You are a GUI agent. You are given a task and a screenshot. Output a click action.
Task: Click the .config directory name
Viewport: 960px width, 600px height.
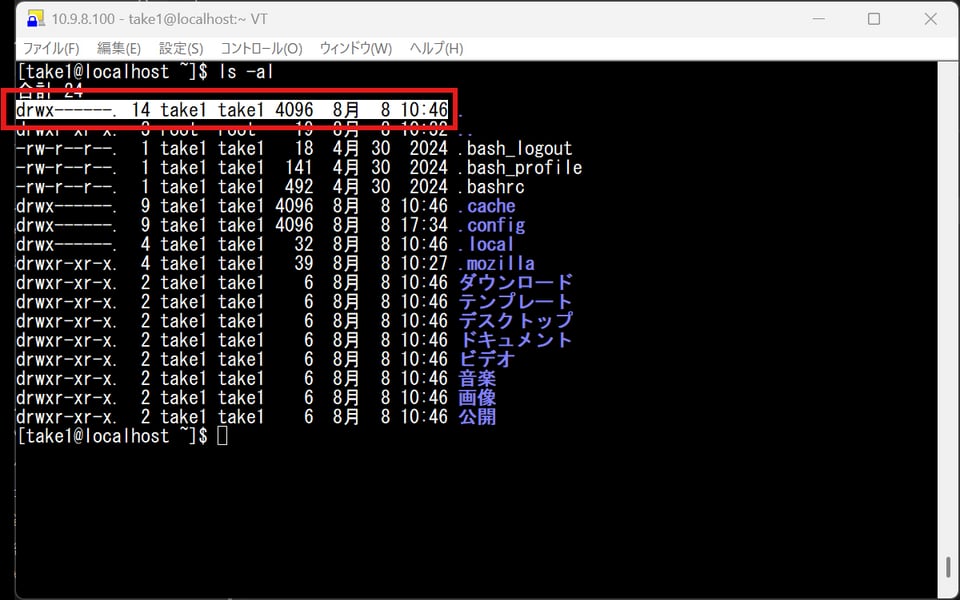(x=491, y=226)
